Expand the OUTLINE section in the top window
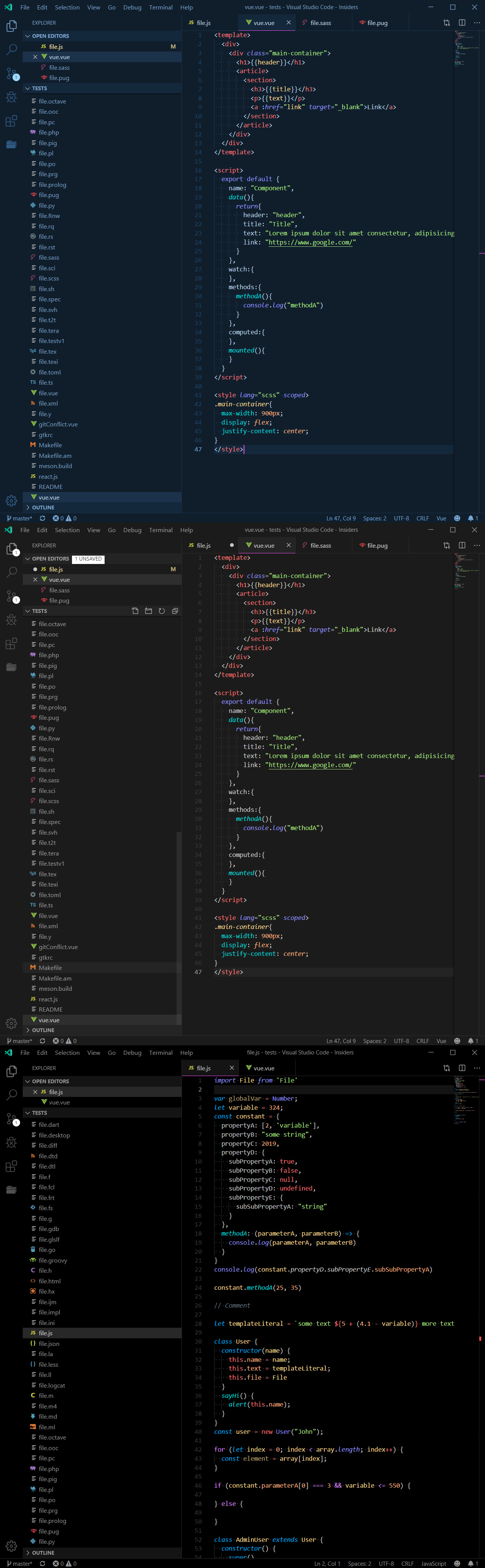485x1568 pixels. click(x=102, y=507)
